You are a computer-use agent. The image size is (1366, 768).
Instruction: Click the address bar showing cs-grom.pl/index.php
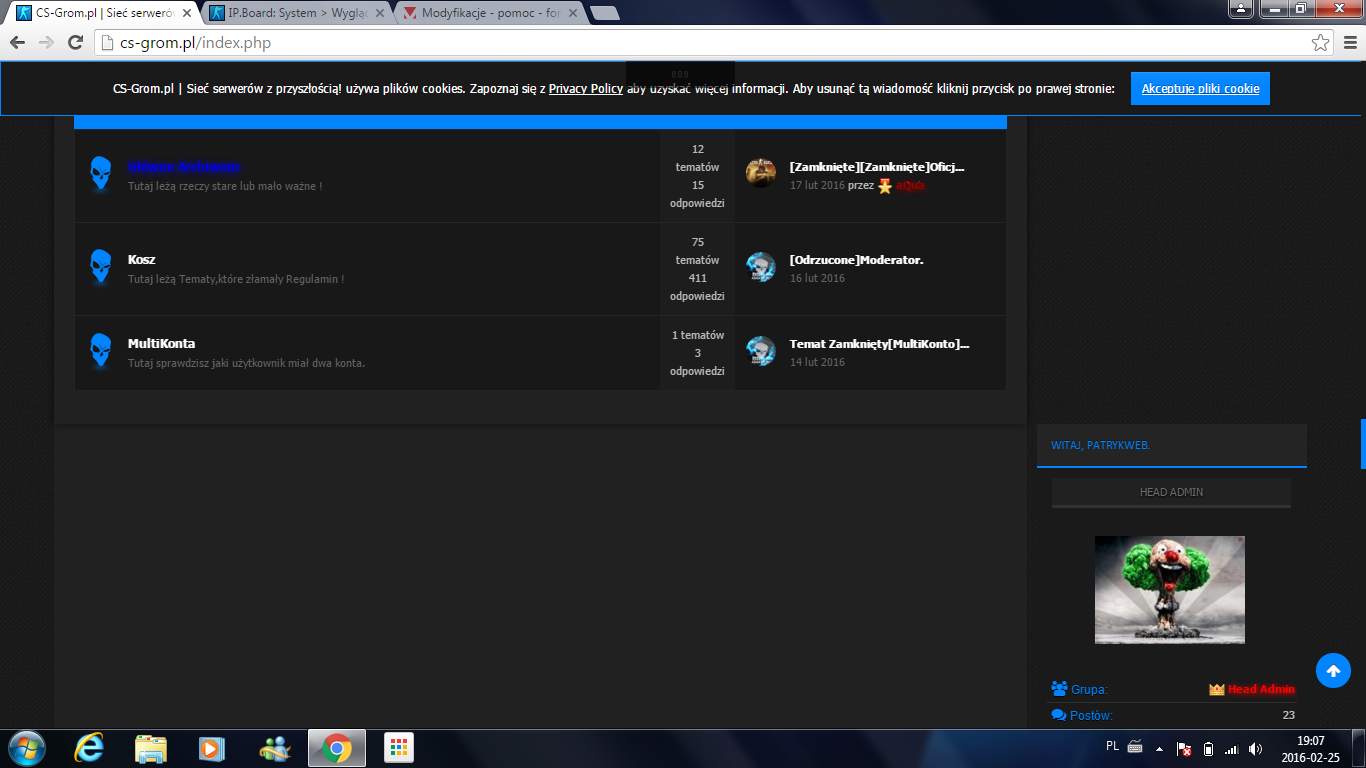click(700, 43)
